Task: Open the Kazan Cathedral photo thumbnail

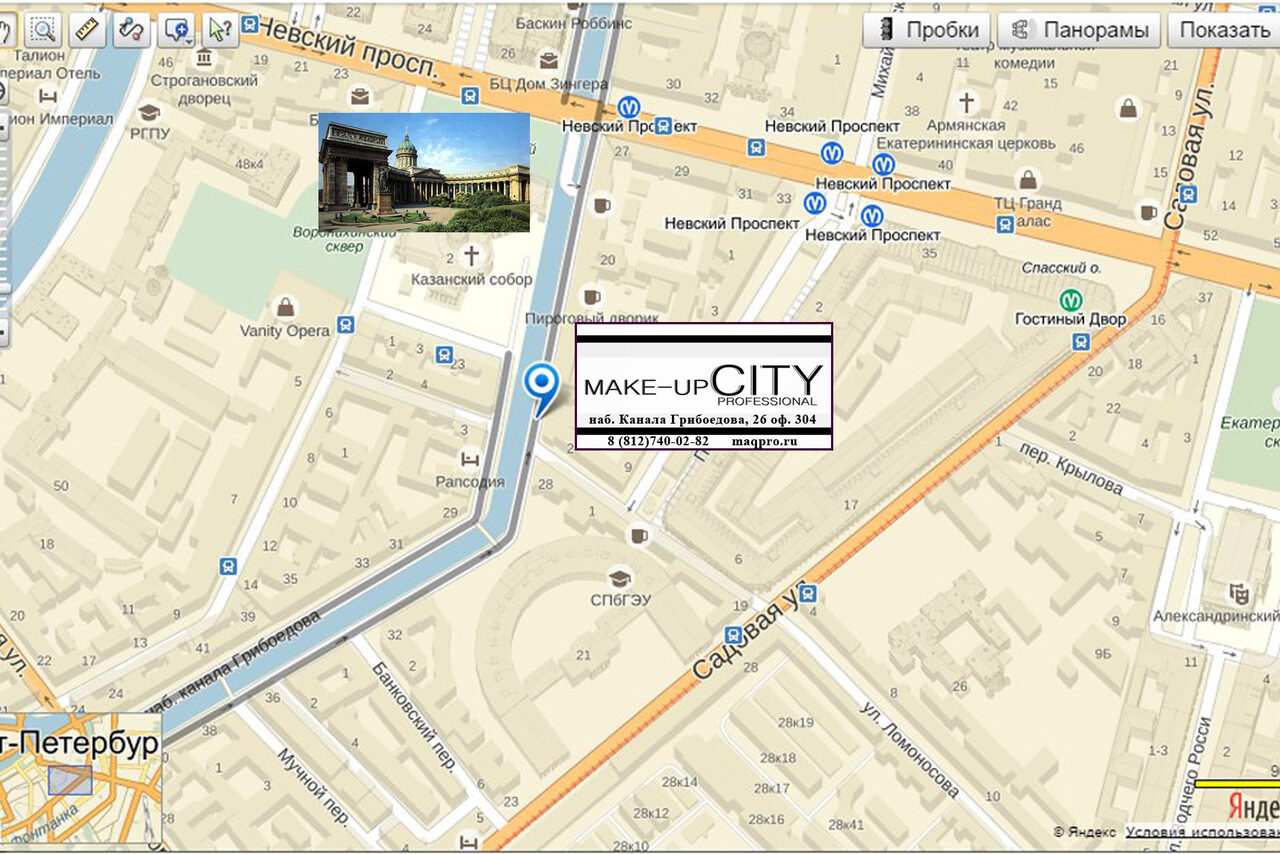Action: point(424,172)
